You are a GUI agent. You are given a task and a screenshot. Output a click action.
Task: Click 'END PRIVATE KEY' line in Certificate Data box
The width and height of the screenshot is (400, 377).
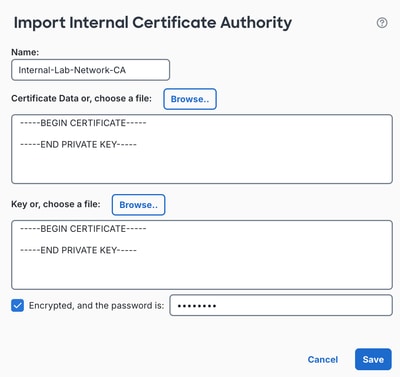click(x=78, y=144)
